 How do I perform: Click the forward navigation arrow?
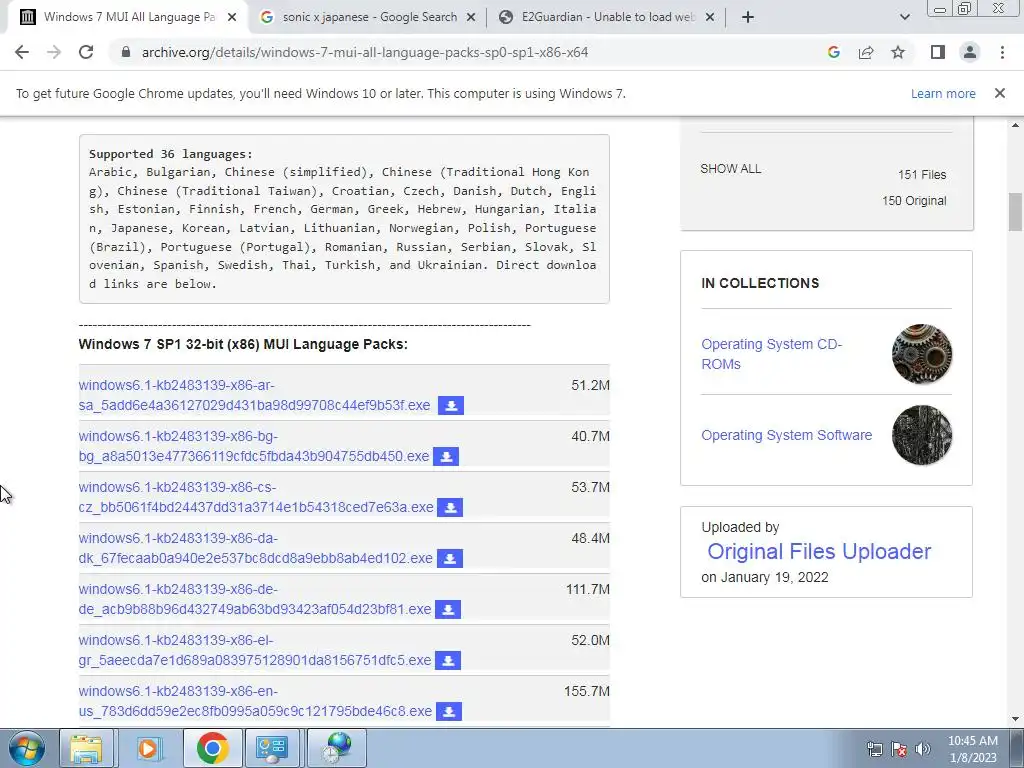pos(54,52)
